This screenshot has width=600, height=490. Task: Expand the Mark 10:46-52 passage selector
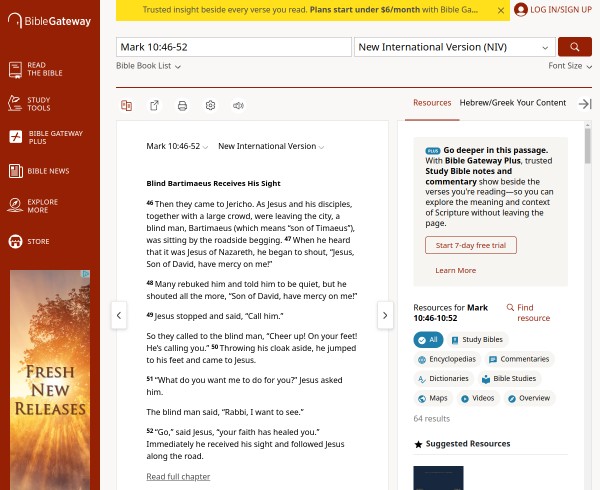[x=177, y=146]
